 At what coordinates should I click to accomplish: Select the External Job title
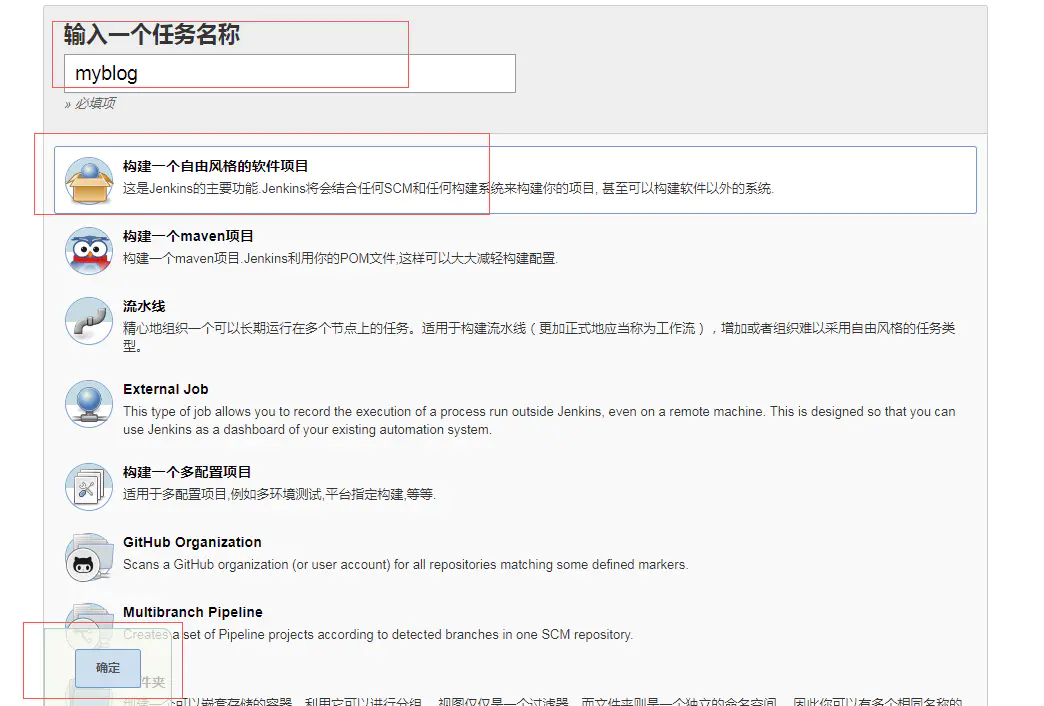(x=166, y=389)
